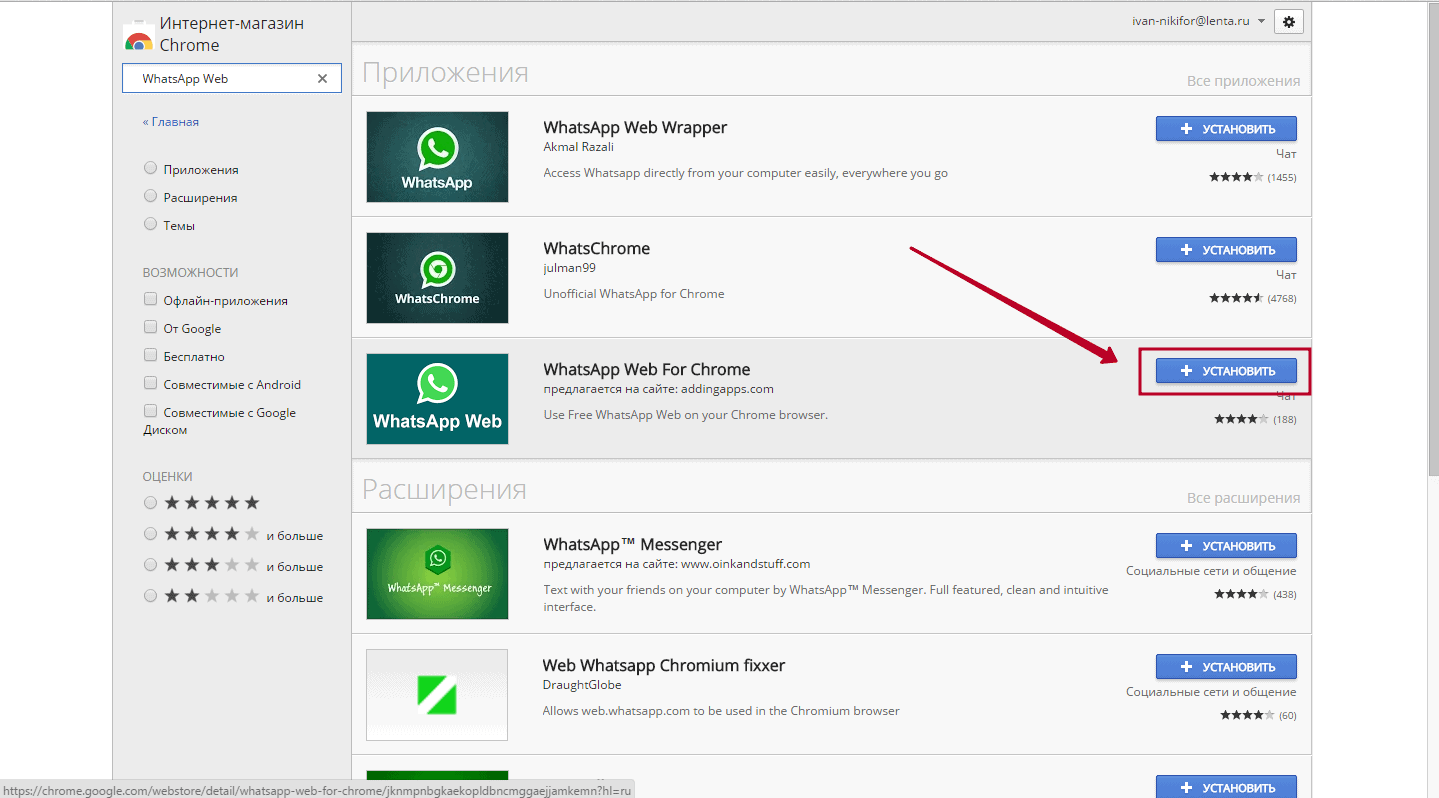The width and height of the screenshot is (1439, 798).
Task: Select the Приложения radio filter
Action: [150, 168]
